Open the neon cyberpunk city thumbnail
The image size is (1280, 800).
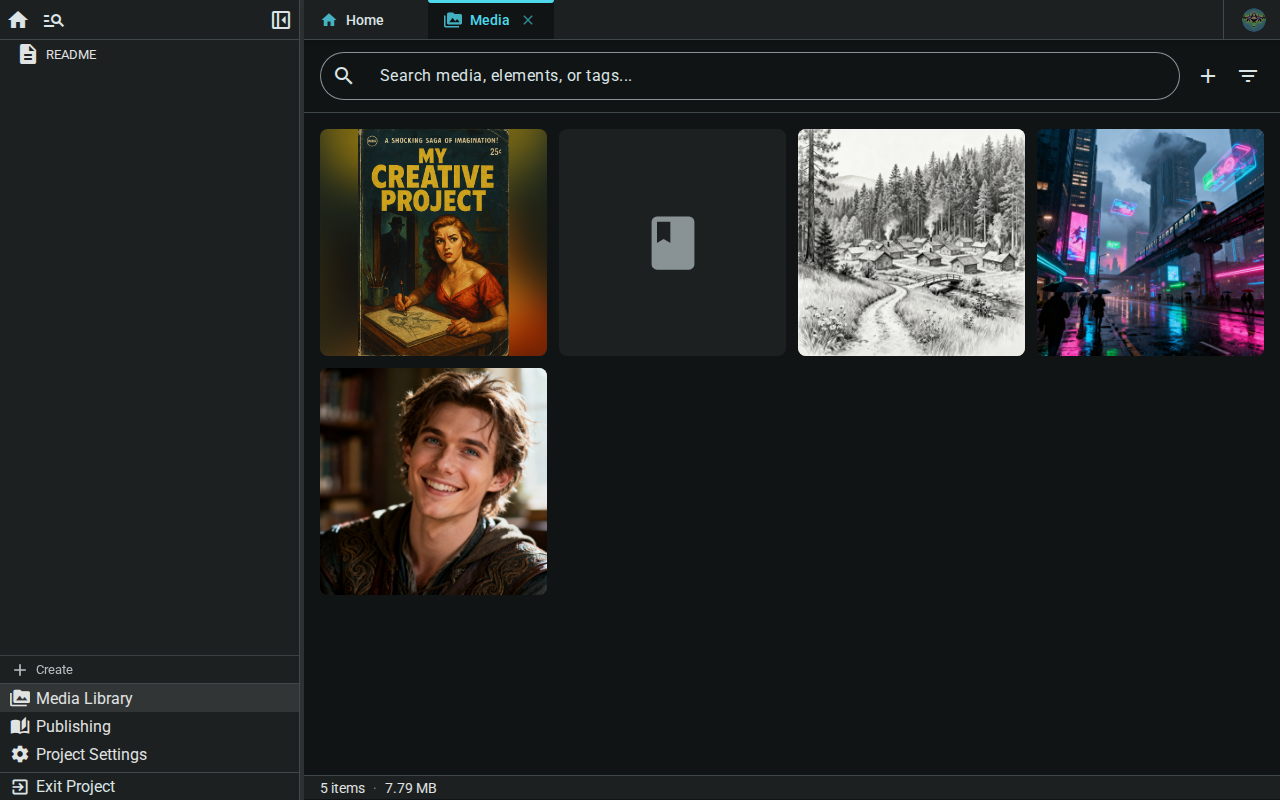click(x=1150, y=242)
